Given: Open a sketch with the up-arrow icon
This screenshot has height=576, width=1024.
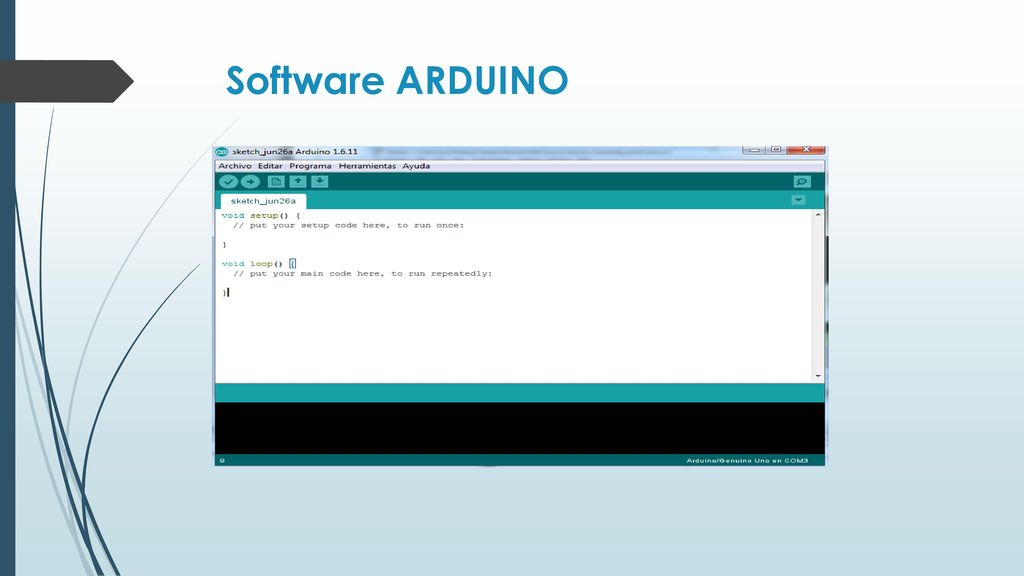Looking at the screenshot, I should pos(298,182).
